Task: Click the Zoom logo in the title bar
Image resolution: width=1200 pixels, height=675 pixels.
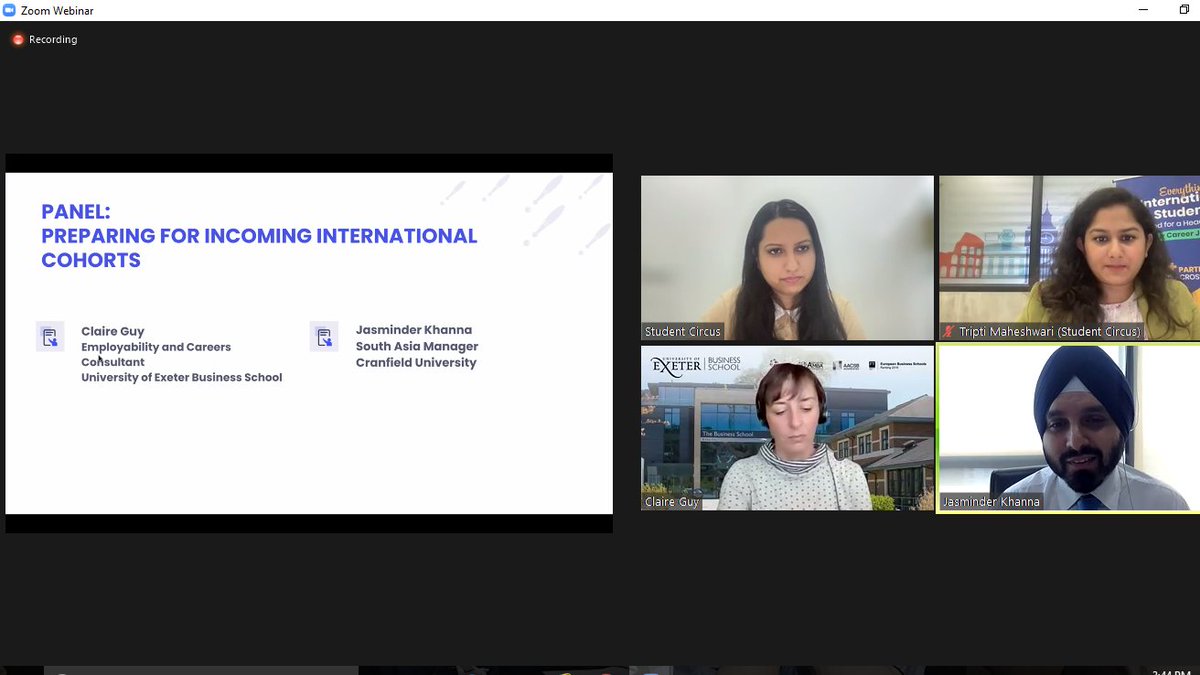Action: 9,10
